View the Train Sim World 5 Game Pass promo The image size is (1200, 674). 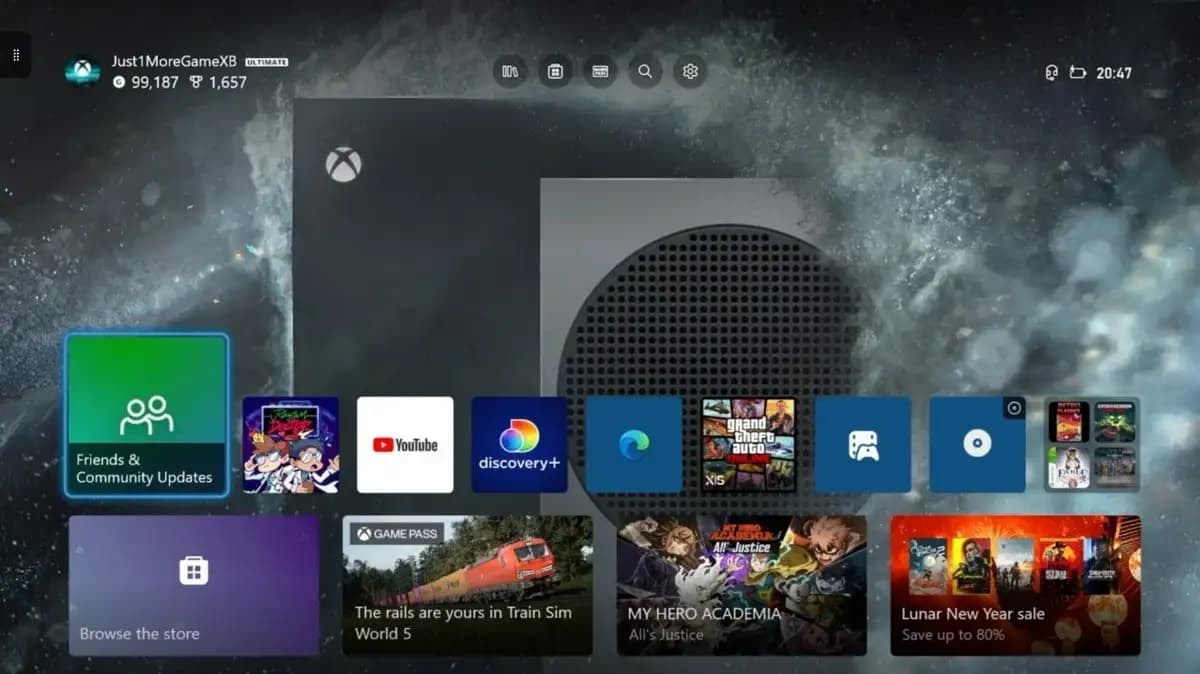(x=467, y=585)
